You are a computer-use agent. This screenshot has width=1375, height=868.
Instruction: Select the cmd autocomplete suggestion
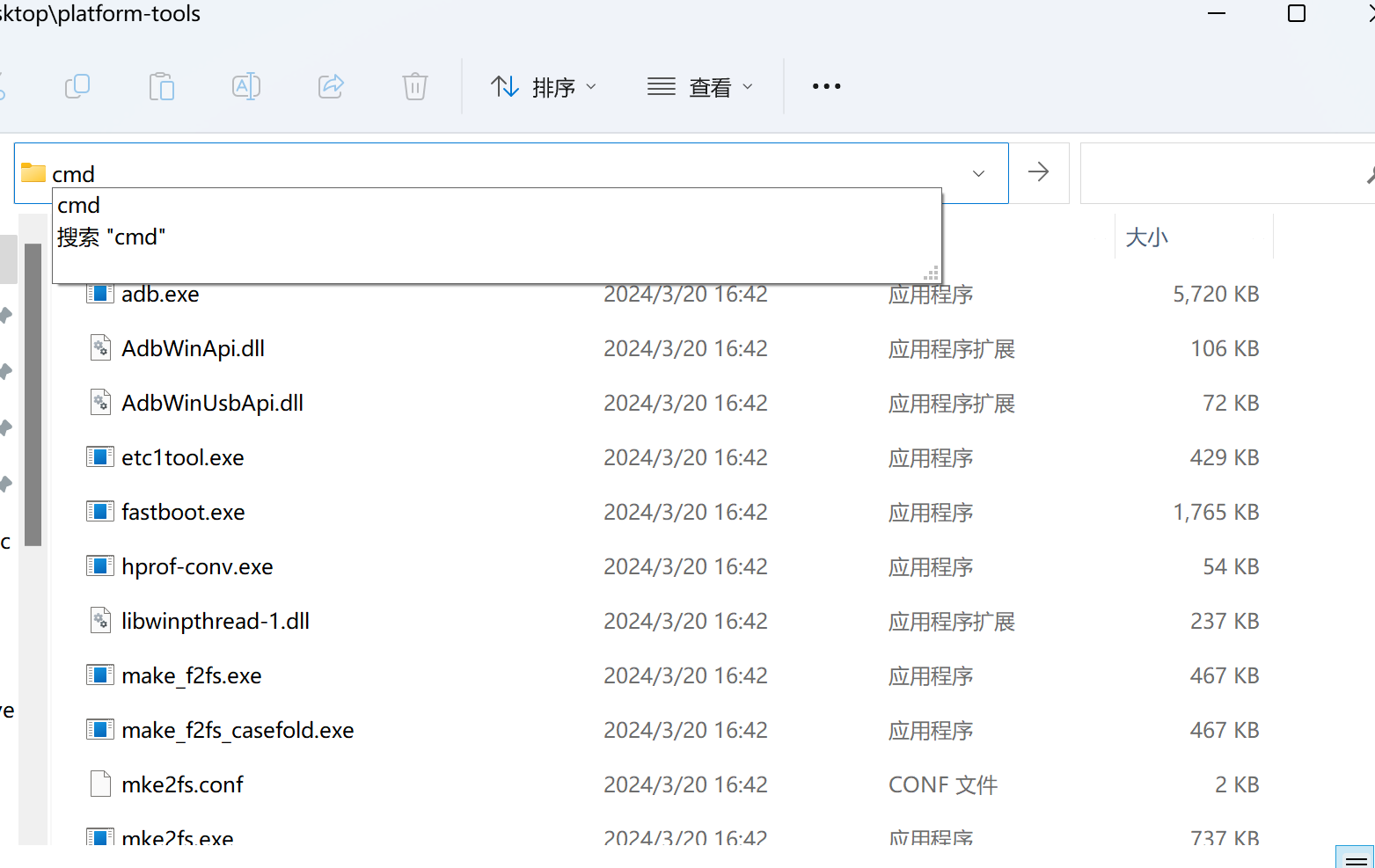tap(78, 205)
